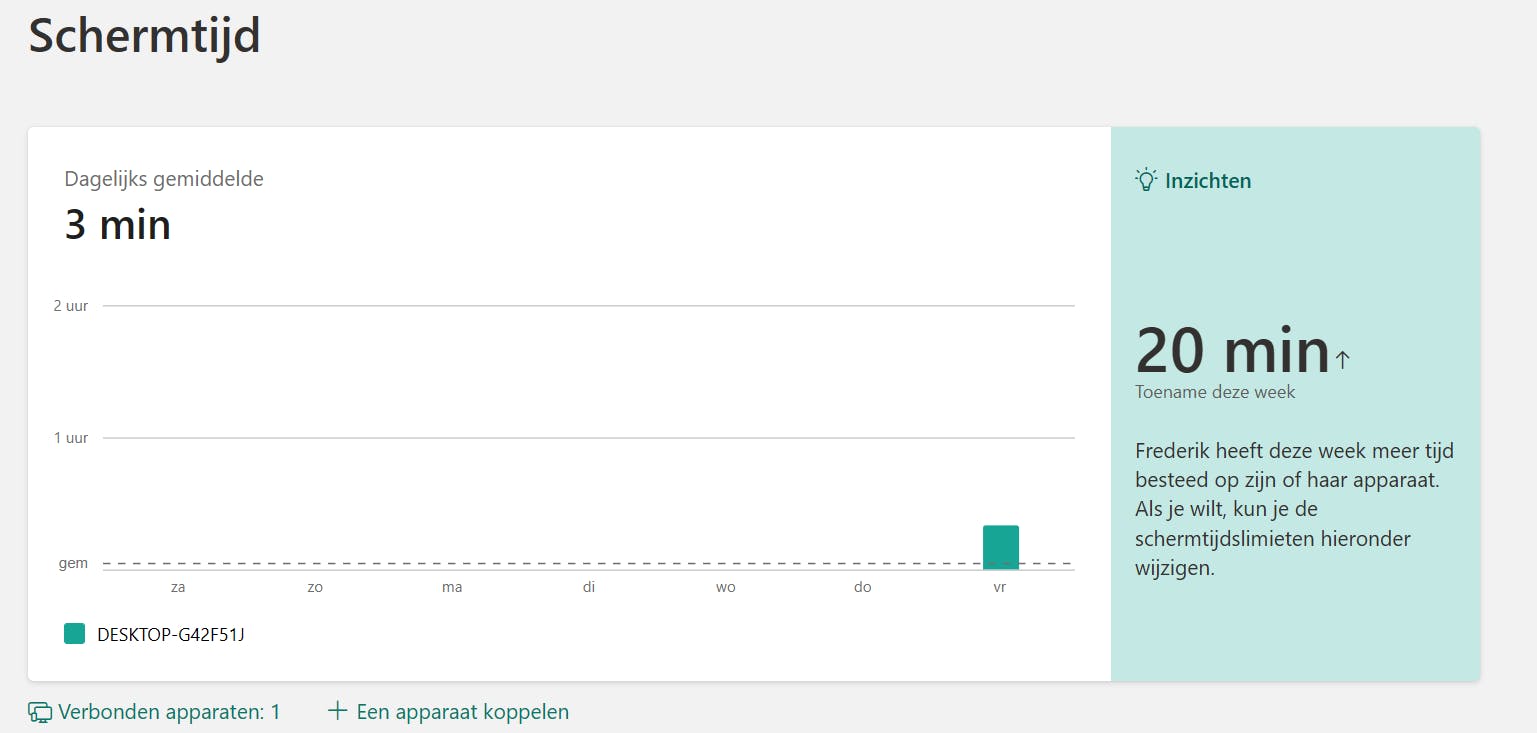Click the 'do' day label on chart
Image resolution: width=1537 pixels, height=733 pixels.
pos(863,587)
